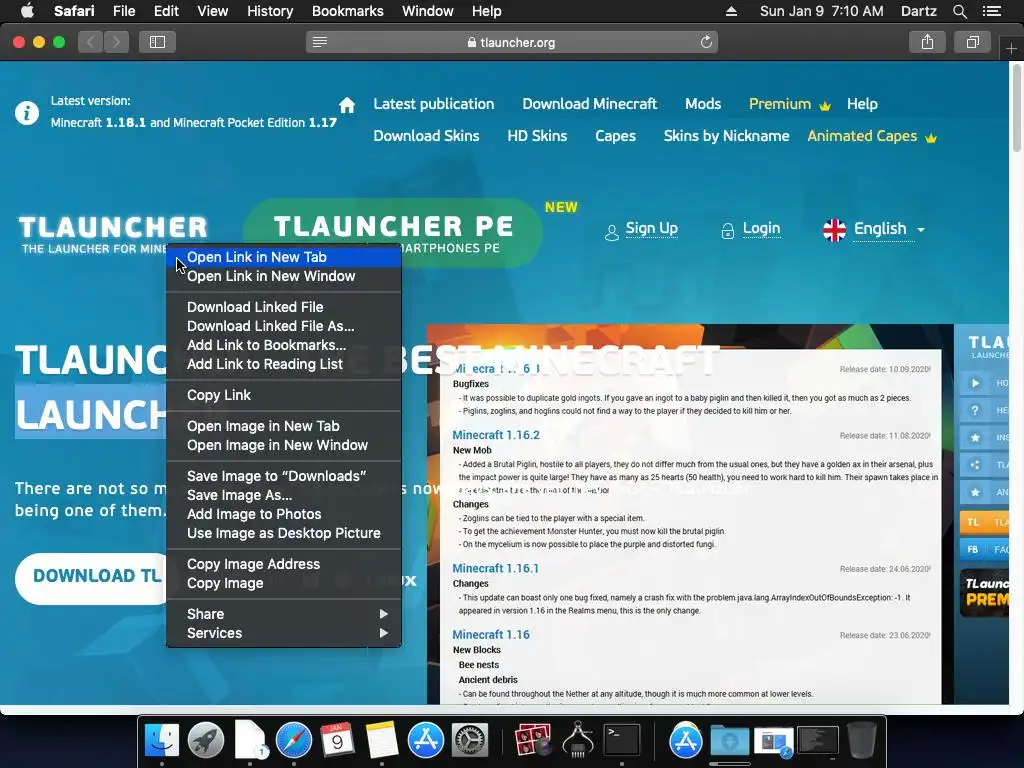Choose Open Link in New Window
The height and width of the screenshot is (768, 1024).
pyautogui.click(x=283, y=276)
